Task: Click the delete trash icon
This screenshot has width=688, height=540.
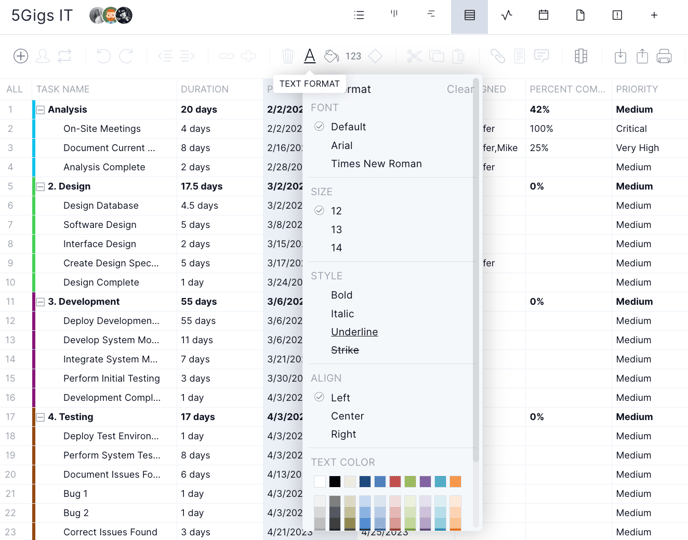Action: point(288,56)
